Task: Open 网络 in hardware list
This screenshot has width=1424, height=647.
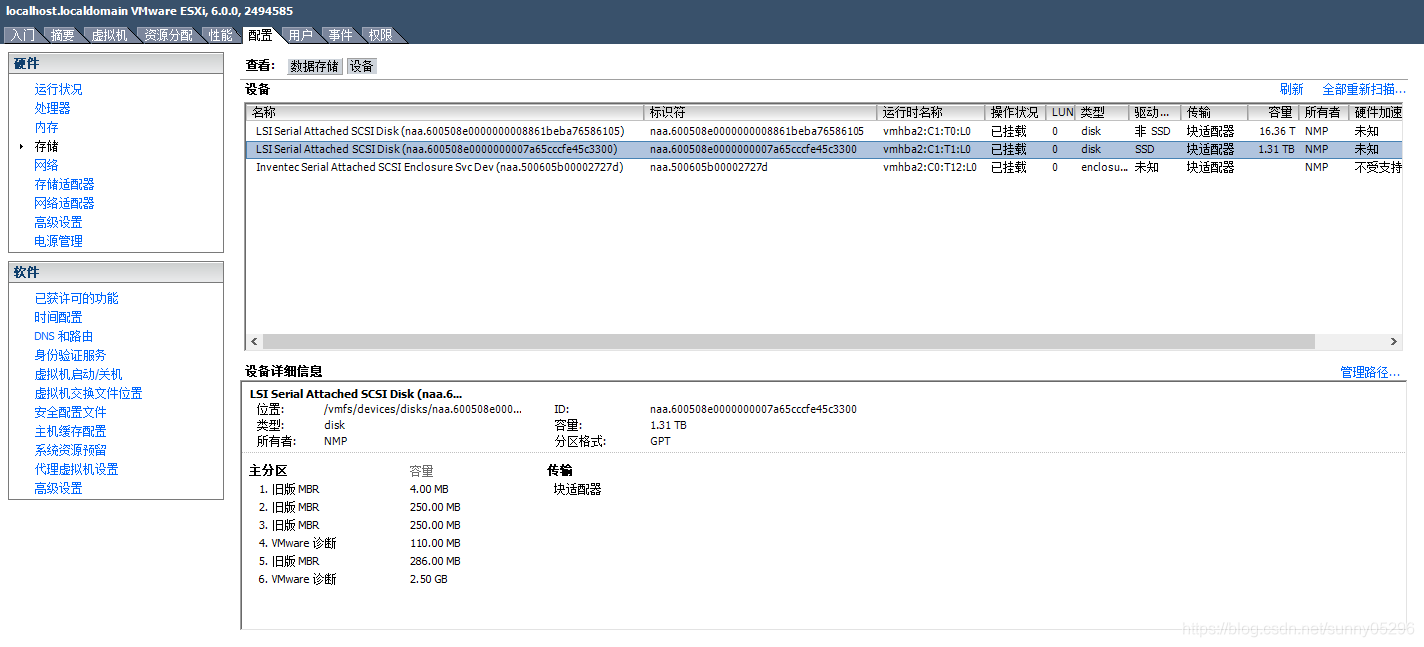Action: 46,165
